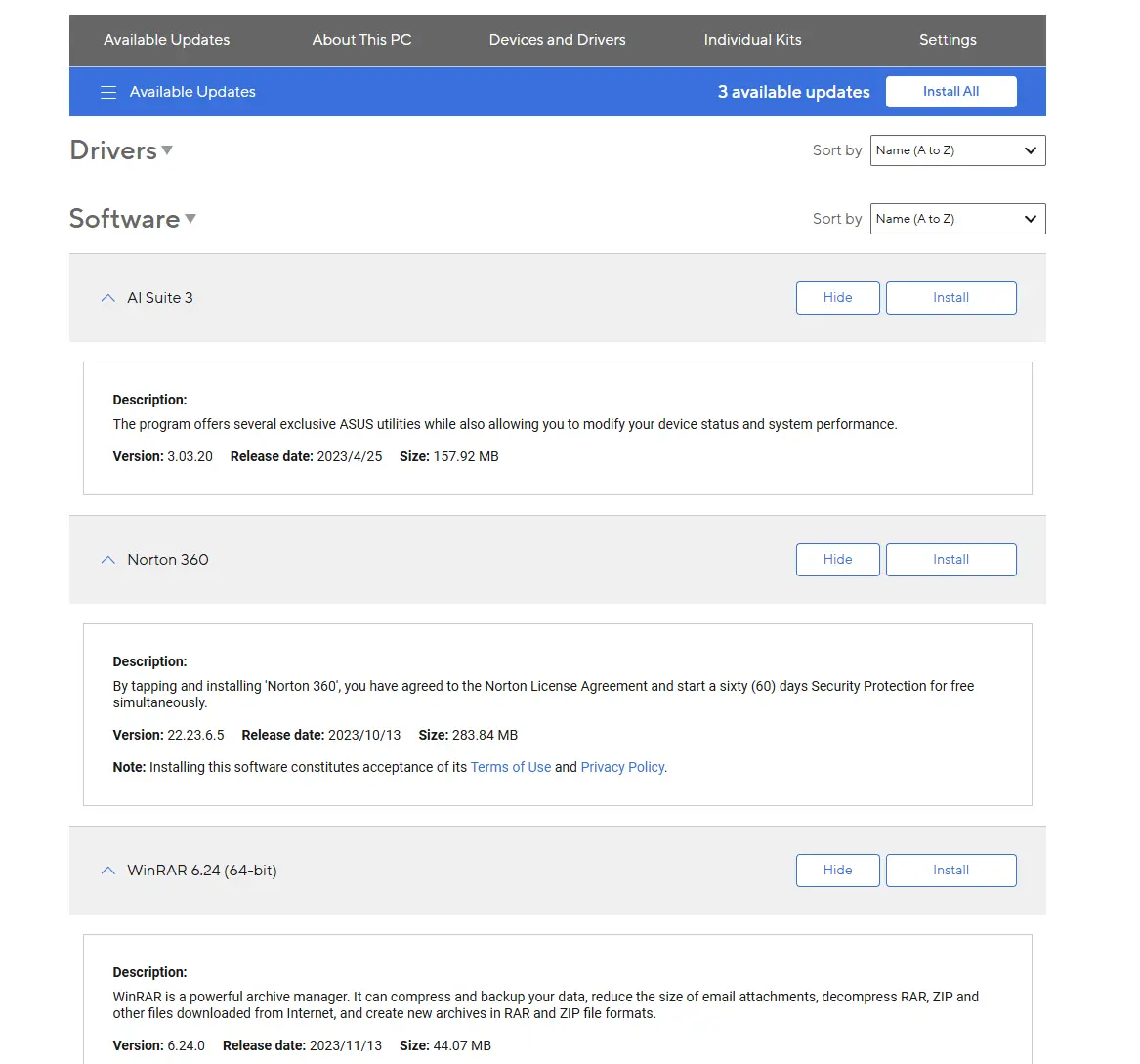Open the hamburger menu beside Available Updates

[x=108, y=93]
